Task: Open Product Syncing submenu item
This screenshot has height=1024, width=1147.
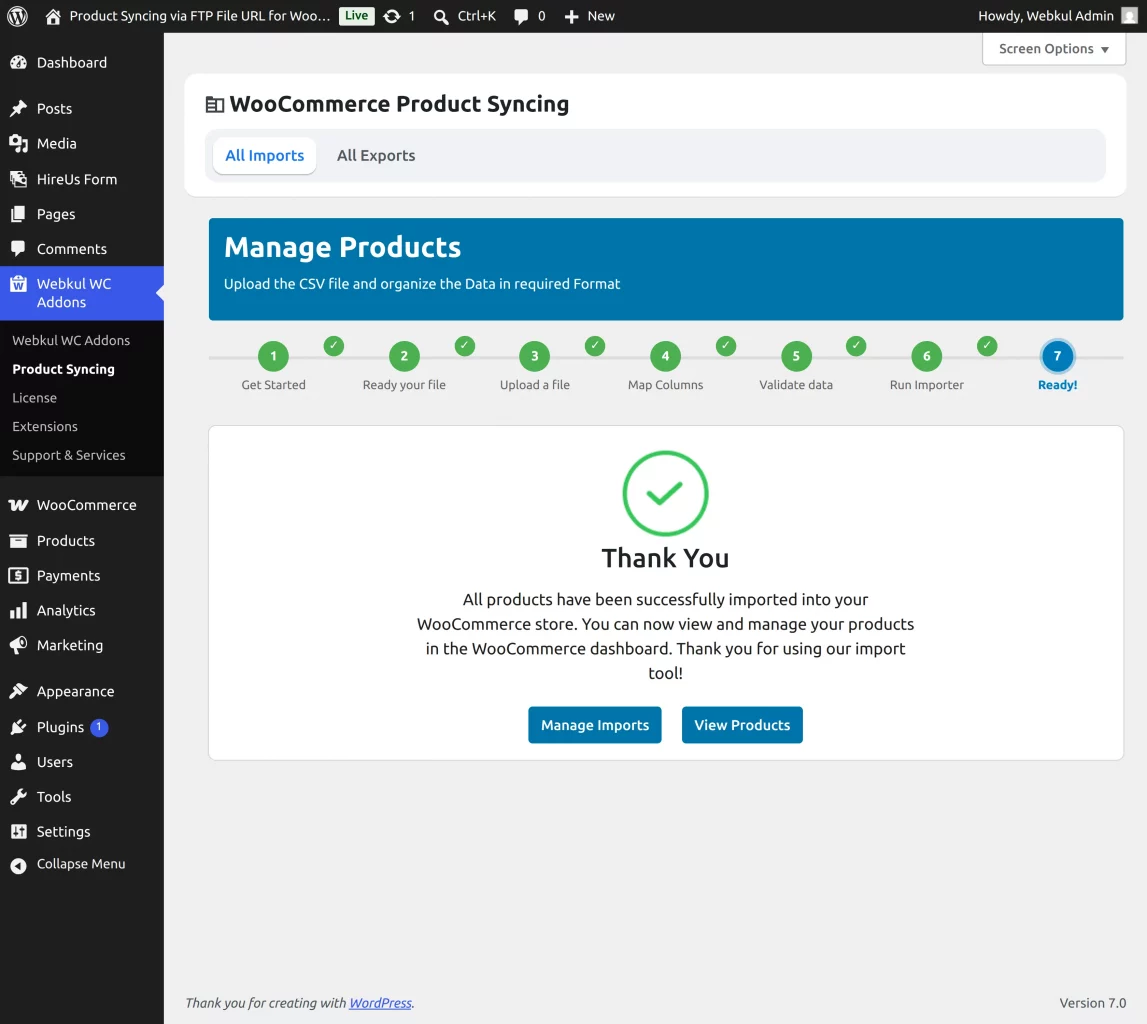Action: click(x=64, y=369)
